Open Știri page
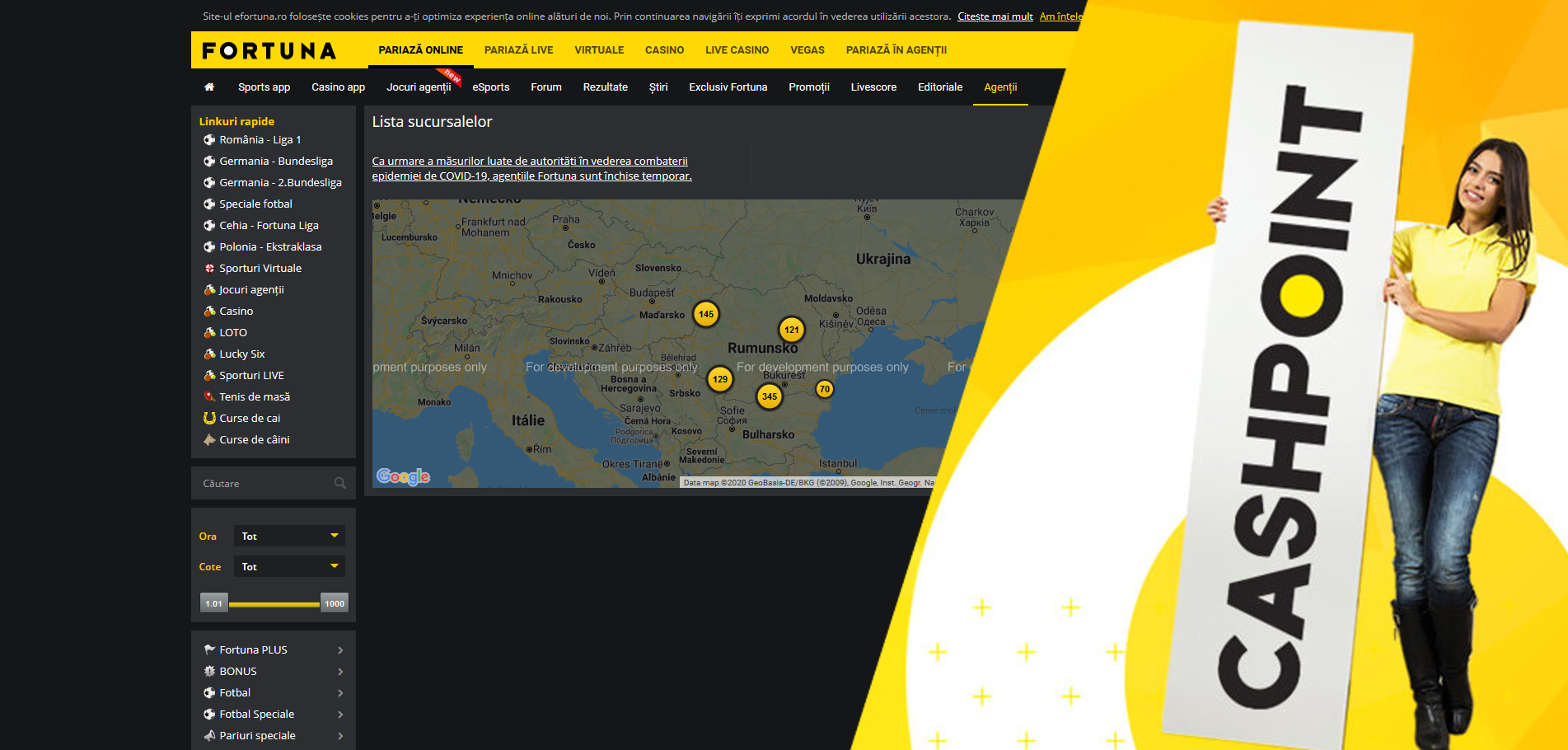Screen dimensions: 1568x750 658,87
